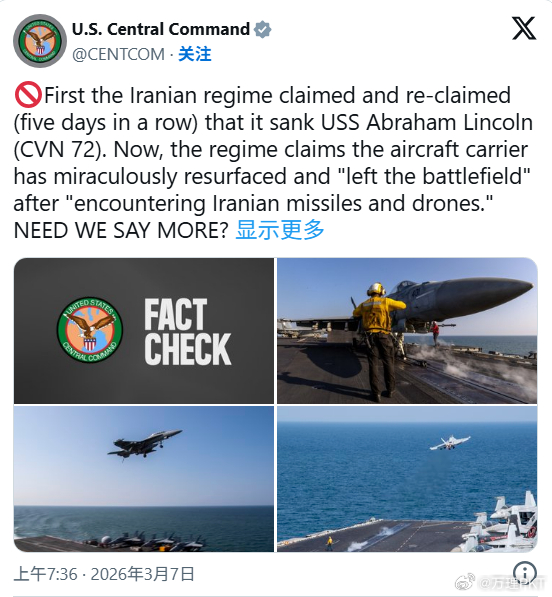Click the blue verified badge
The width and height of the screenshot is (552, 597).
(x=263, y=29)
